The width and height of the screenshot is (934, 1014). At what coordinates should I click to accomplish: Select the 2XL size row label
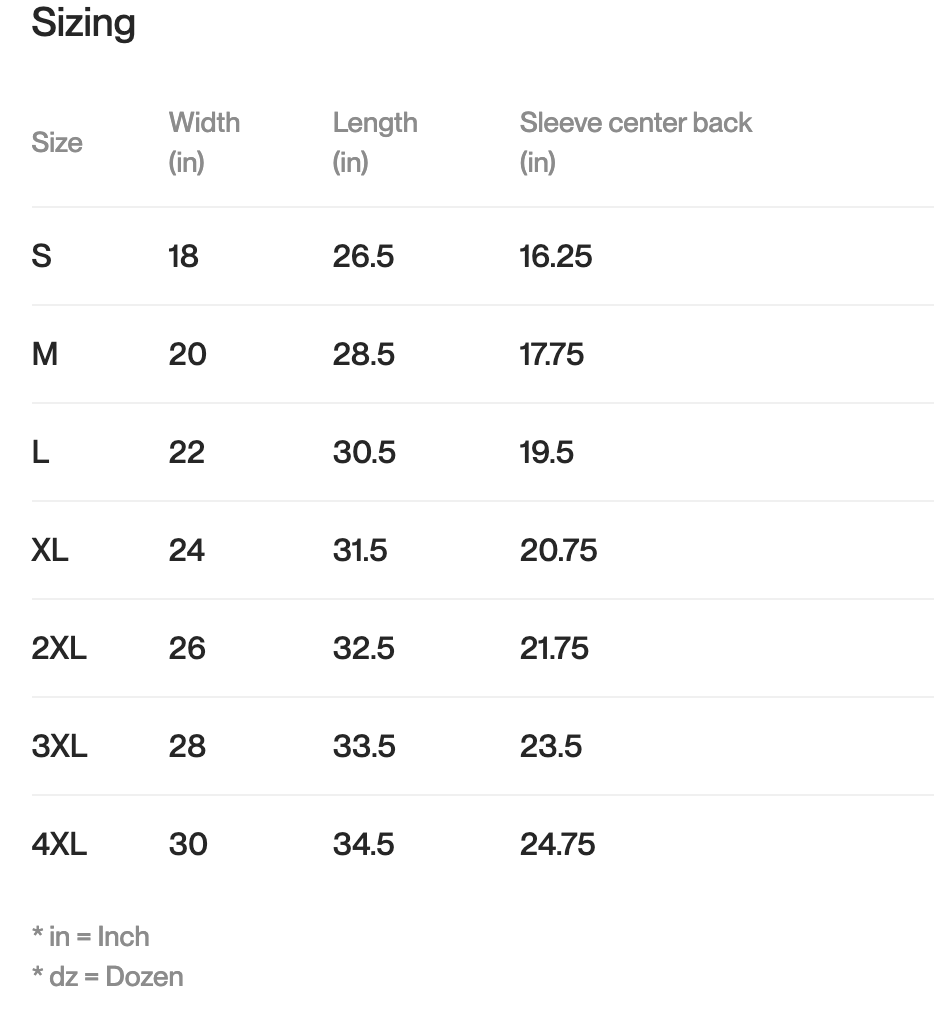click(59, 648)
